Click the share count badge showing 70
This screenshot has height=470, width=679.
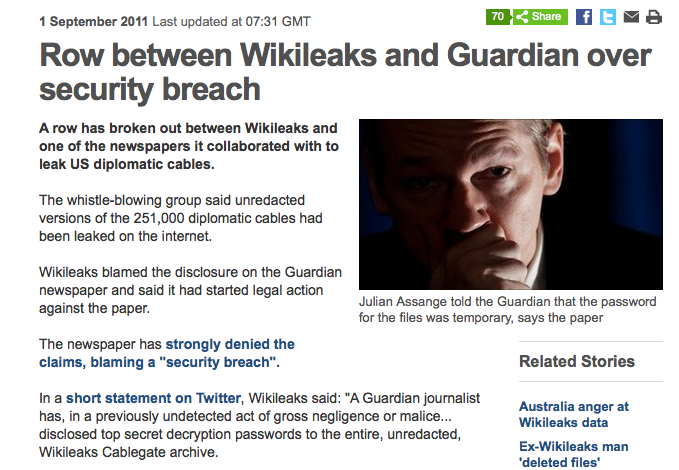tap(497, 17)
